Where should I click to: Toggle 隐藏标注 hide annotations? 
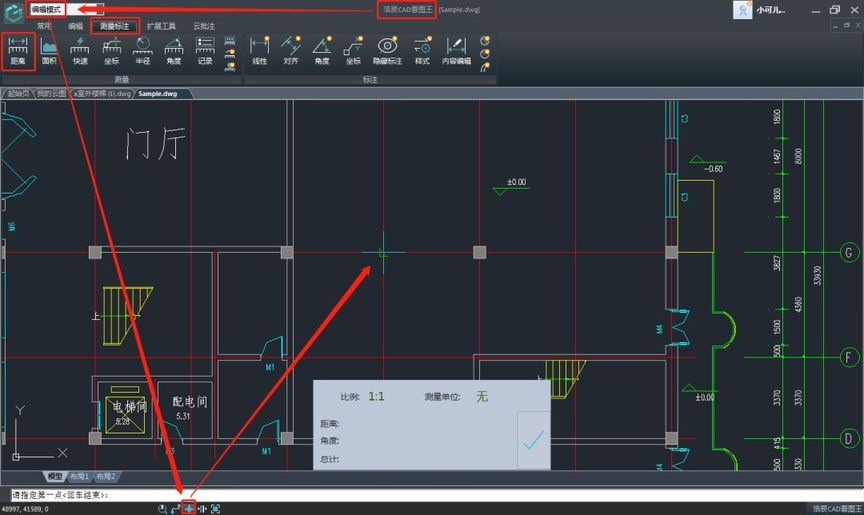387,50
